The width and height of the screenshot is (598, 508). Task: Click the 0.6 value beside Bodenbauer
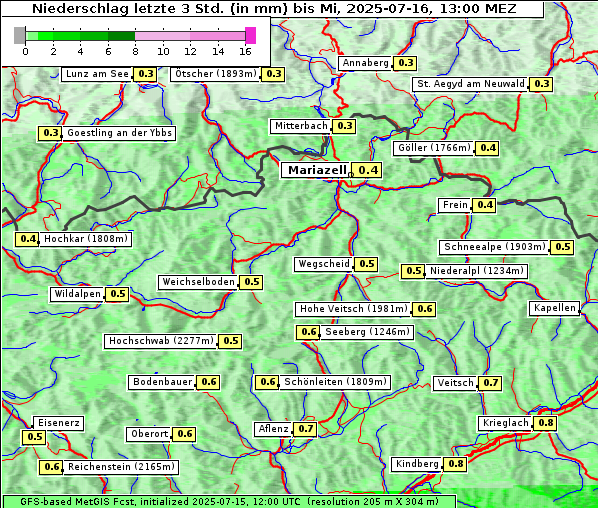point(208,383)
